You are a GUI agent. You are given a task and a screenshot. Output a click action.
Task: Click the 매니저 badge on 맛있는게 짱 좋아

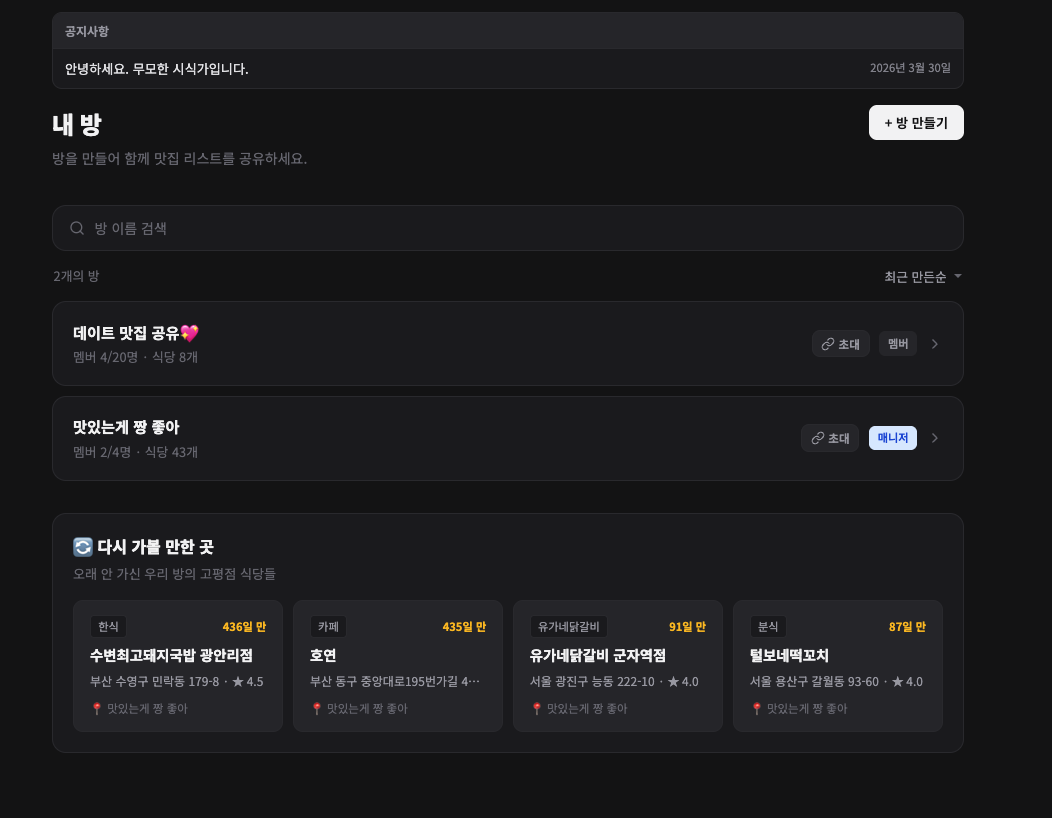click(x=892, y=438)
